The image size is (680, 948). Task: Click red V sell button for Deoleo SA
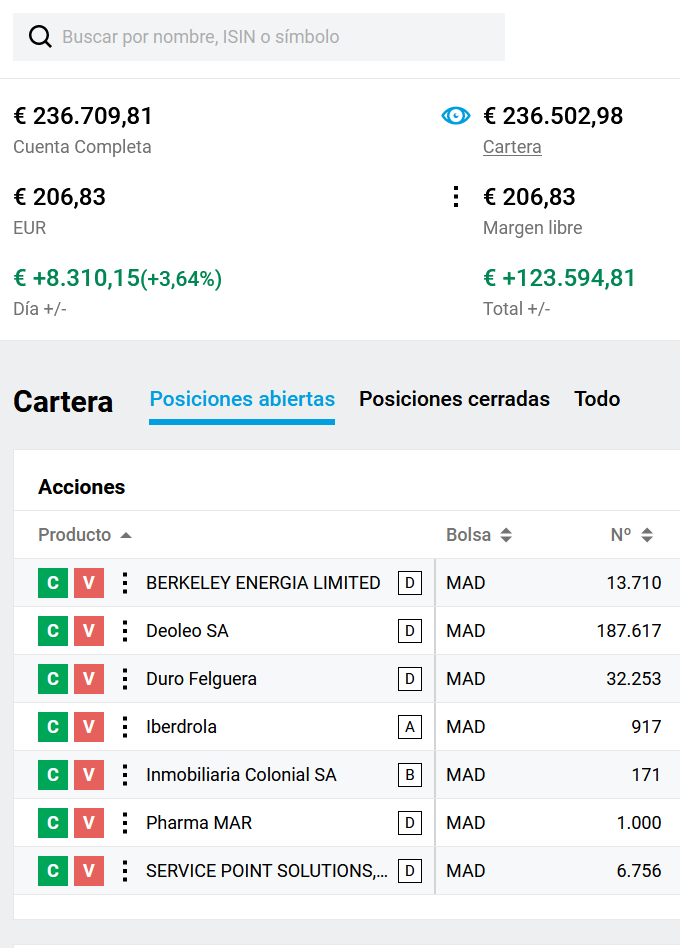pyautogui.click(x=89, y=631)
